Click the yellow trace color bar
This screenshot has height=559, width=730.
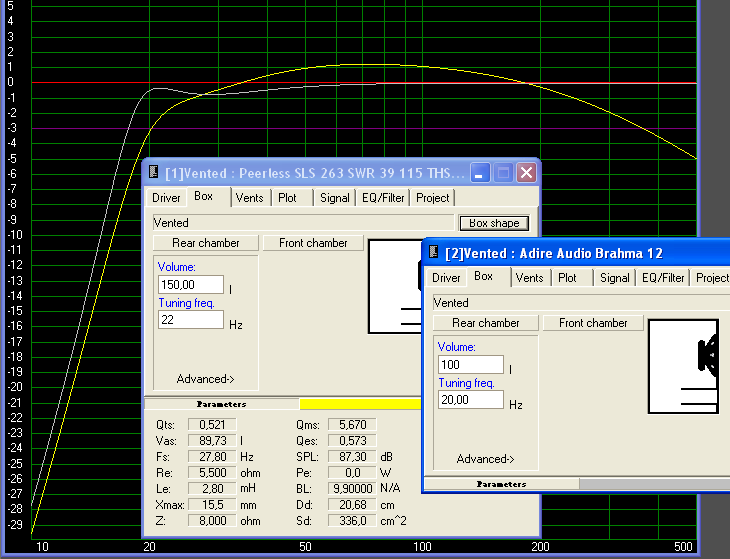click(360, 404)
